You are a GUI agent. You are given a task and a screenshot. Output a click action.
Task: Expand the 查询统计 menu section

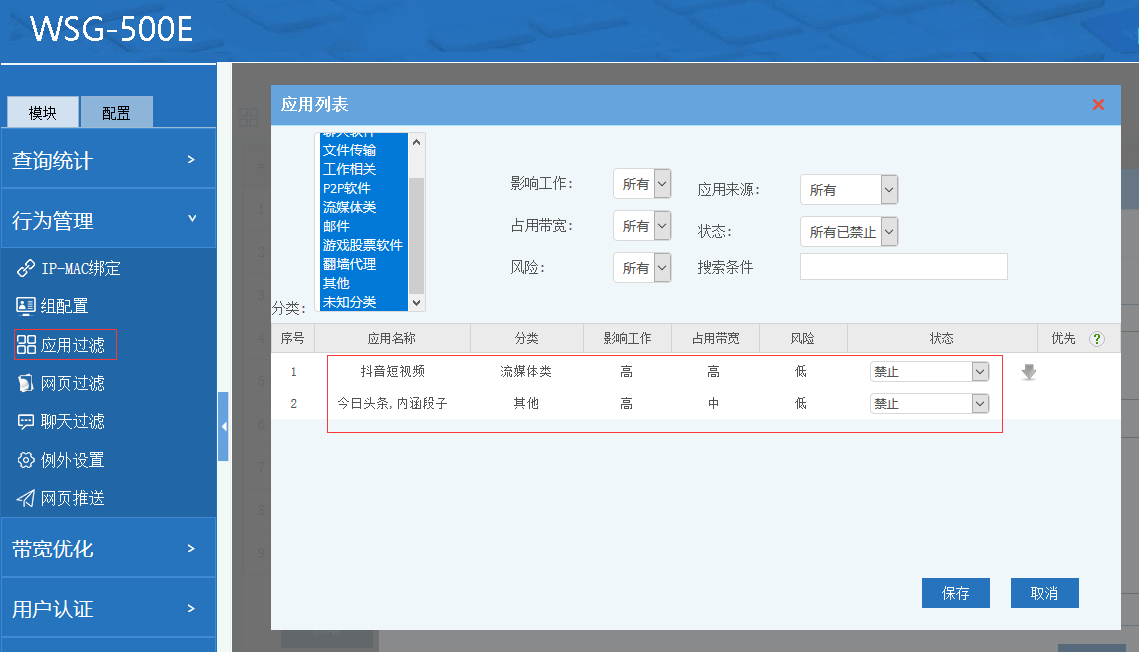click(x=108, y=160)
